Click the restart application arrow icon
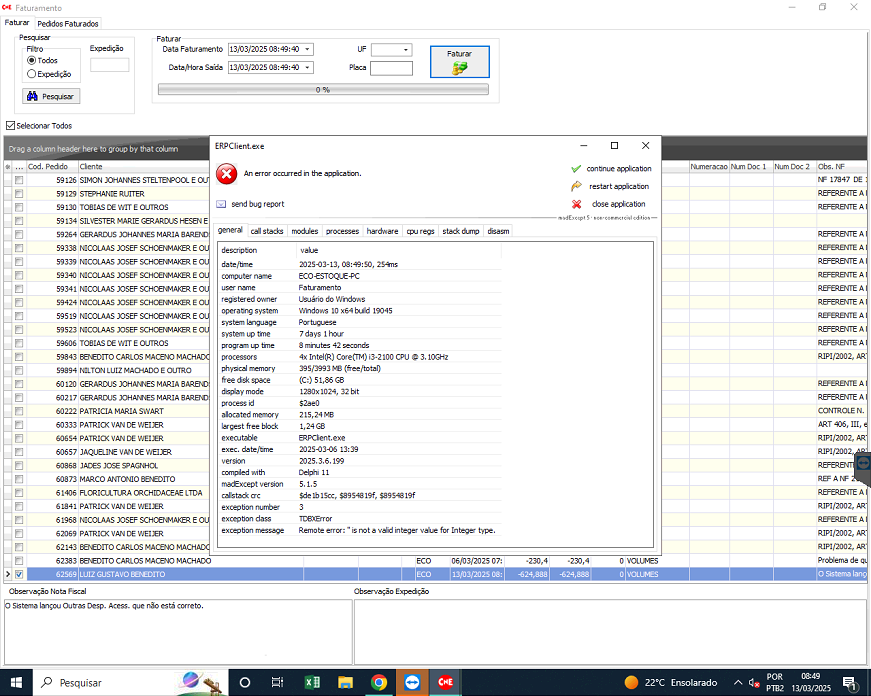This screenshot has width=871, height=696. coord(576,186)
